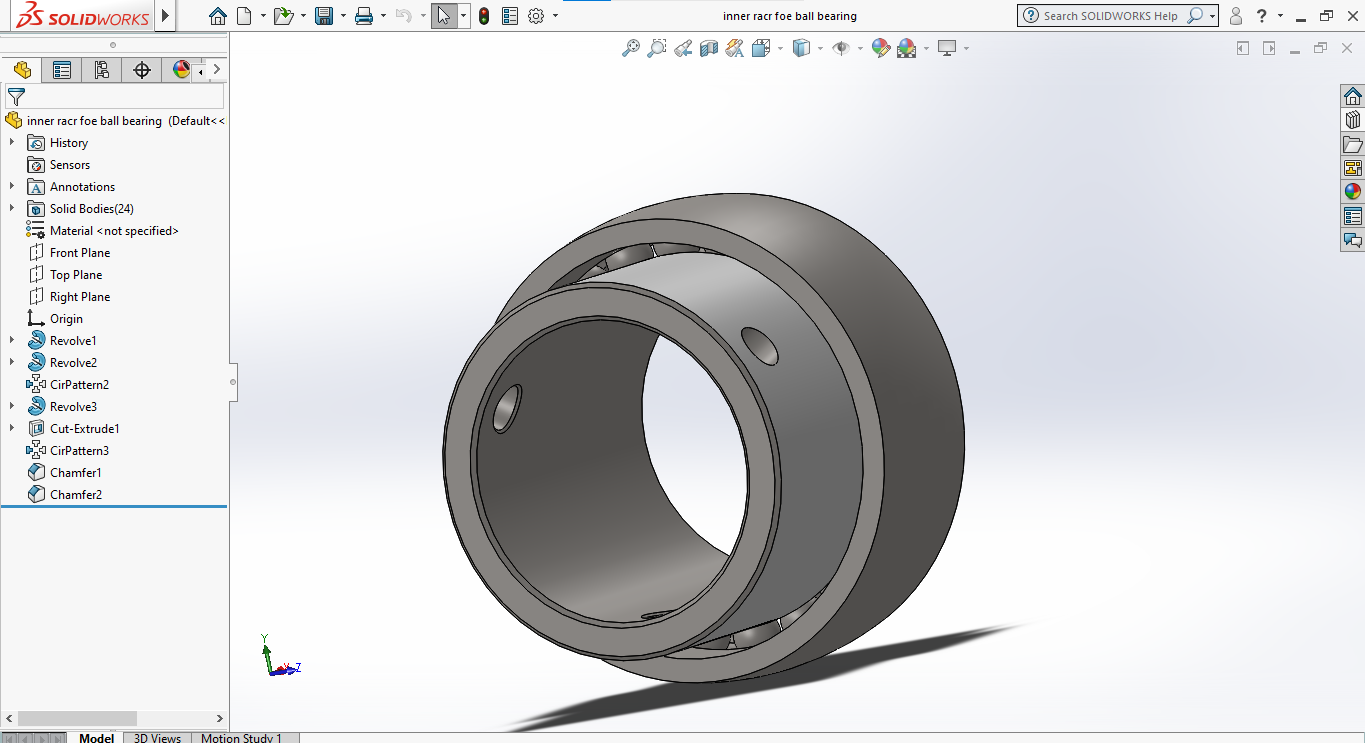
Task: Click the Rebuild traffic light icon
Action: click(484, 16)
